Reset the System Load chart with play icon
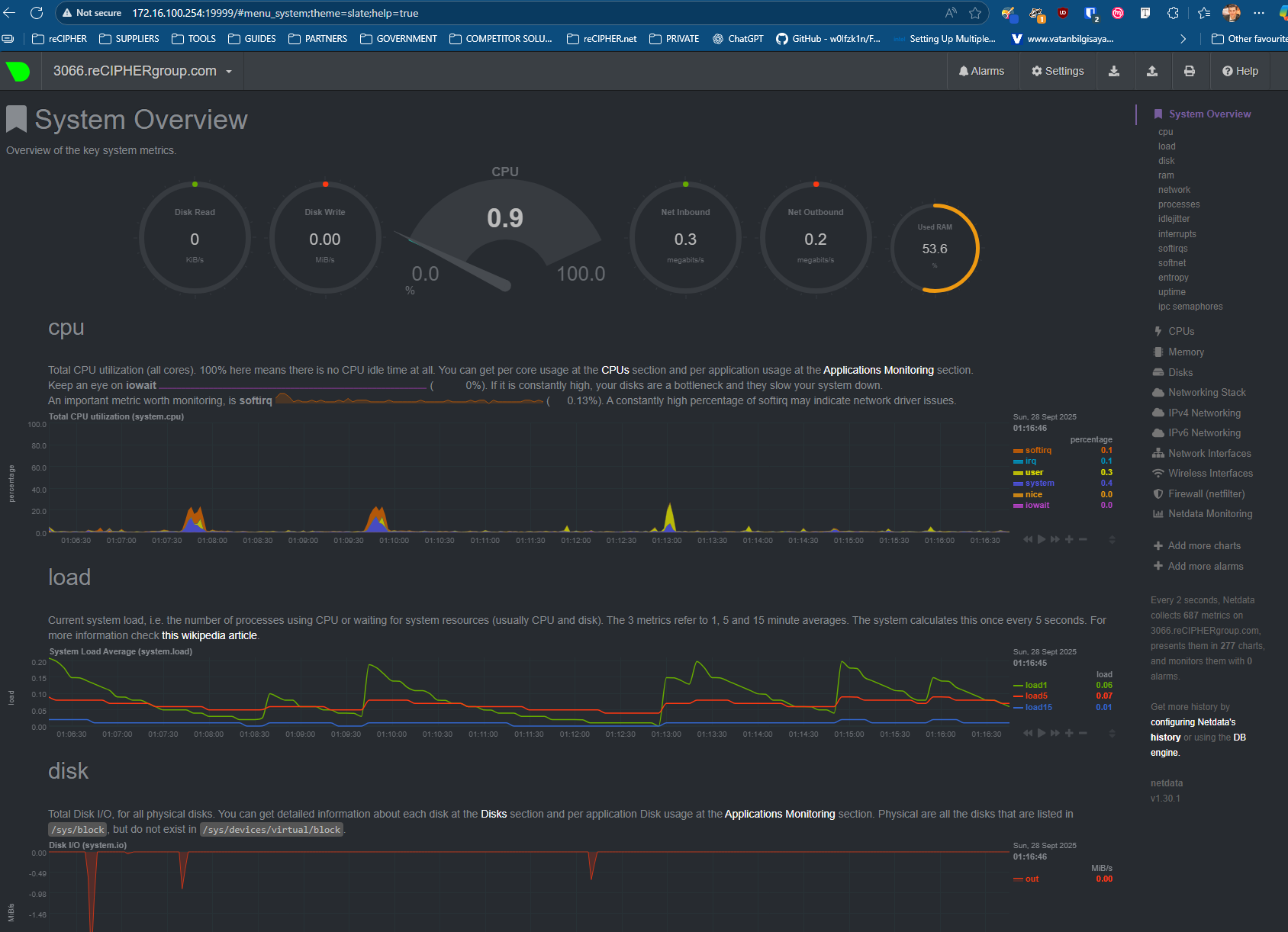This screenshot has width=1288, height=932. (1042, 733)
